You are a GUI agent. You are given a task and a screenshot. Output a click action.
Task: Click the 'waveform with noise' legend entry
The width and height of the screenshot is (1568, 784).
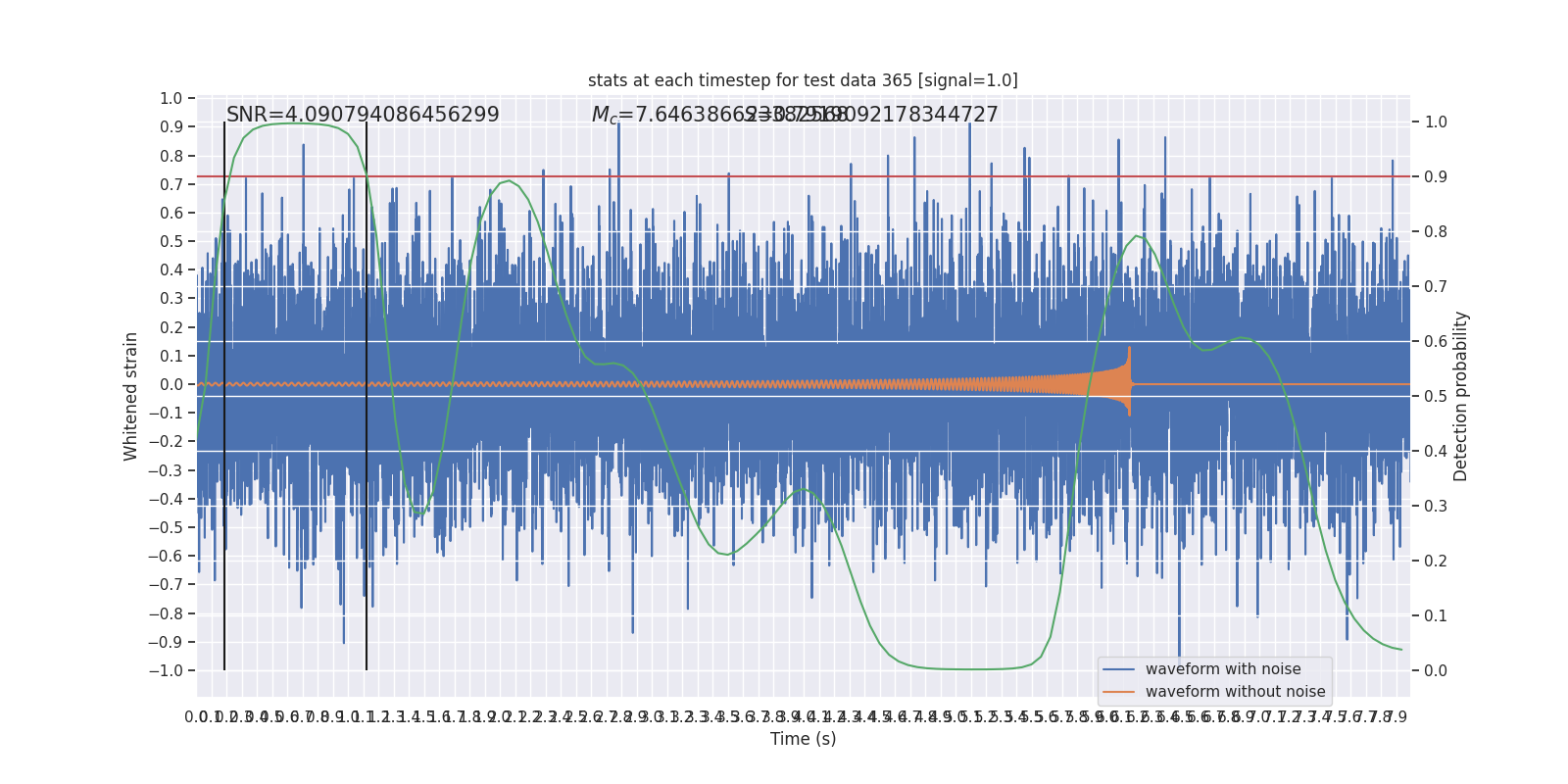coord(1223,669)
